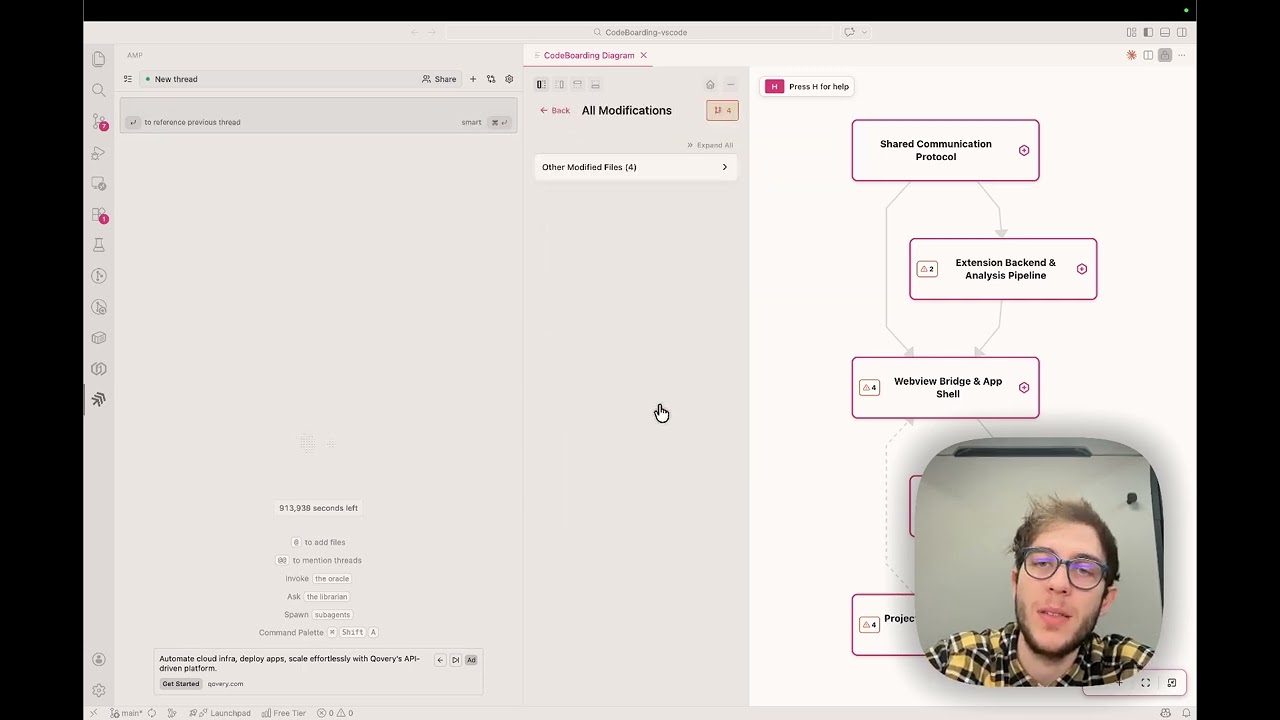
Task: Click the submit key hint button
Action: [x=499, y=122]
